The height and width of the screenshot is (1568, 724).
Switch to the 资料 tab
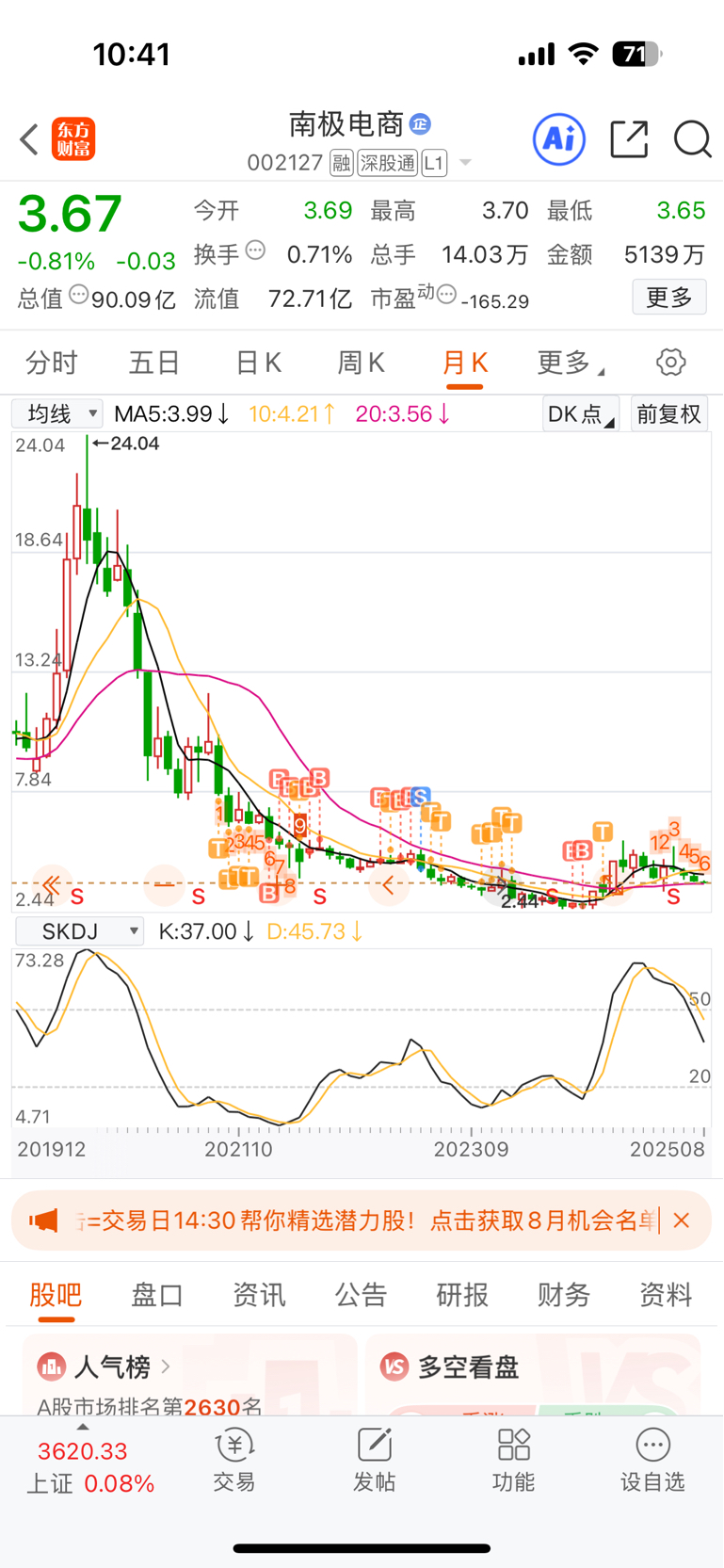click(x=666, y=1295)
